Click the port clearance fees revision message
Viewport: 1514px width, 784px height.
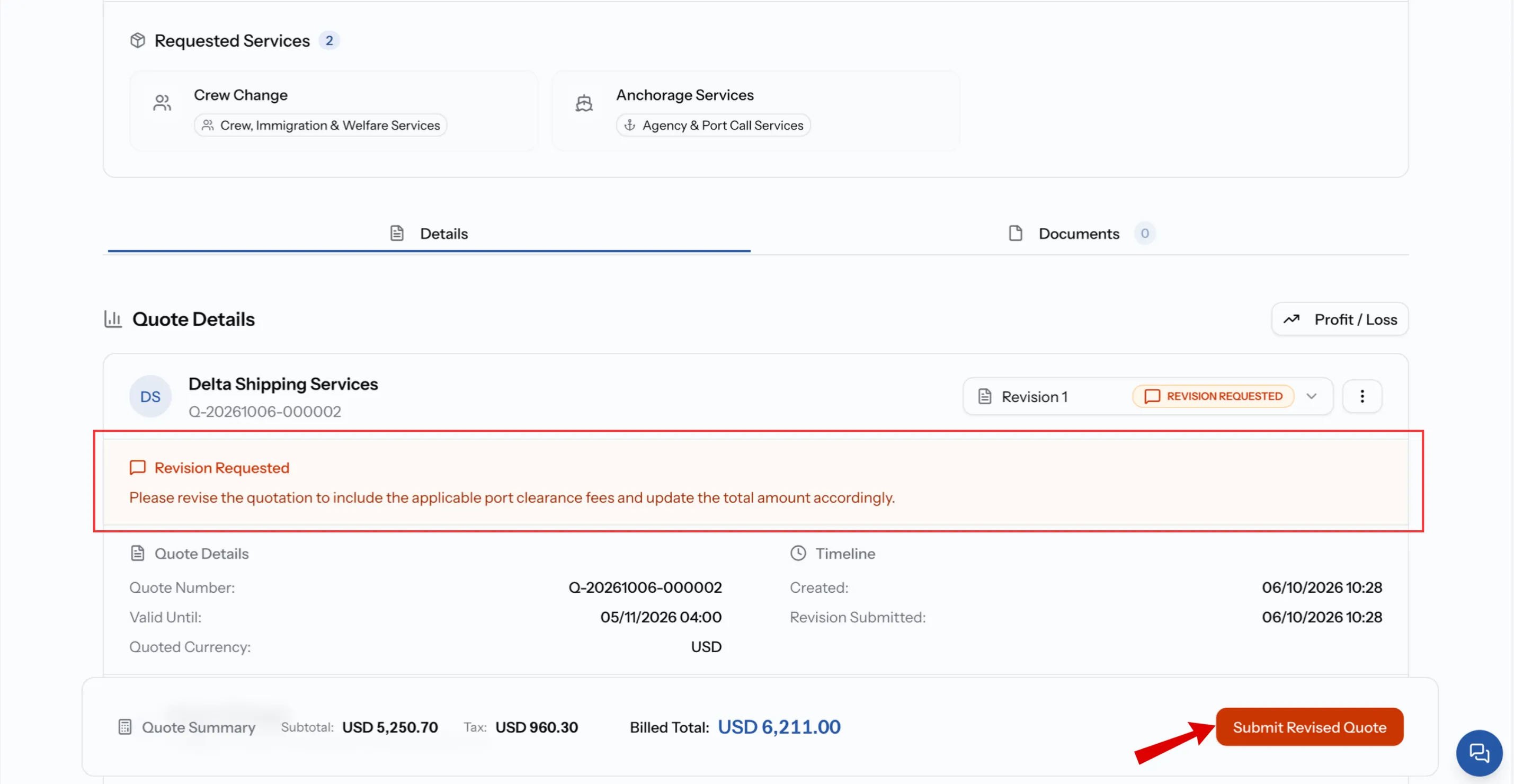pos(512,498)
